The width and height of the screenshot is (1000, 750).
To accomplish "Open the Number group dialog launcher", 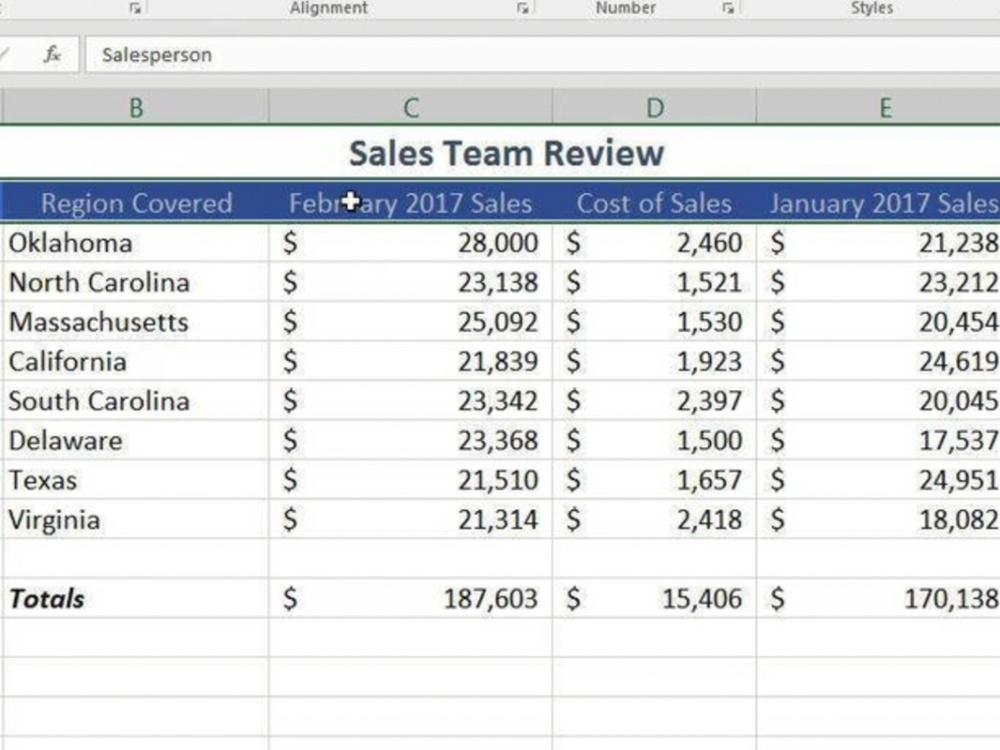I will tap(728, 8).
